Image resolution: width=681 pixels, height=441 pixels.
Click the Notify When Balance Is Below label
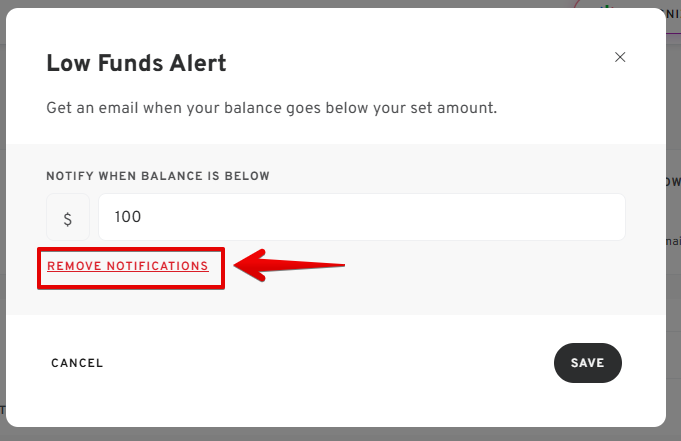point(158,176)
